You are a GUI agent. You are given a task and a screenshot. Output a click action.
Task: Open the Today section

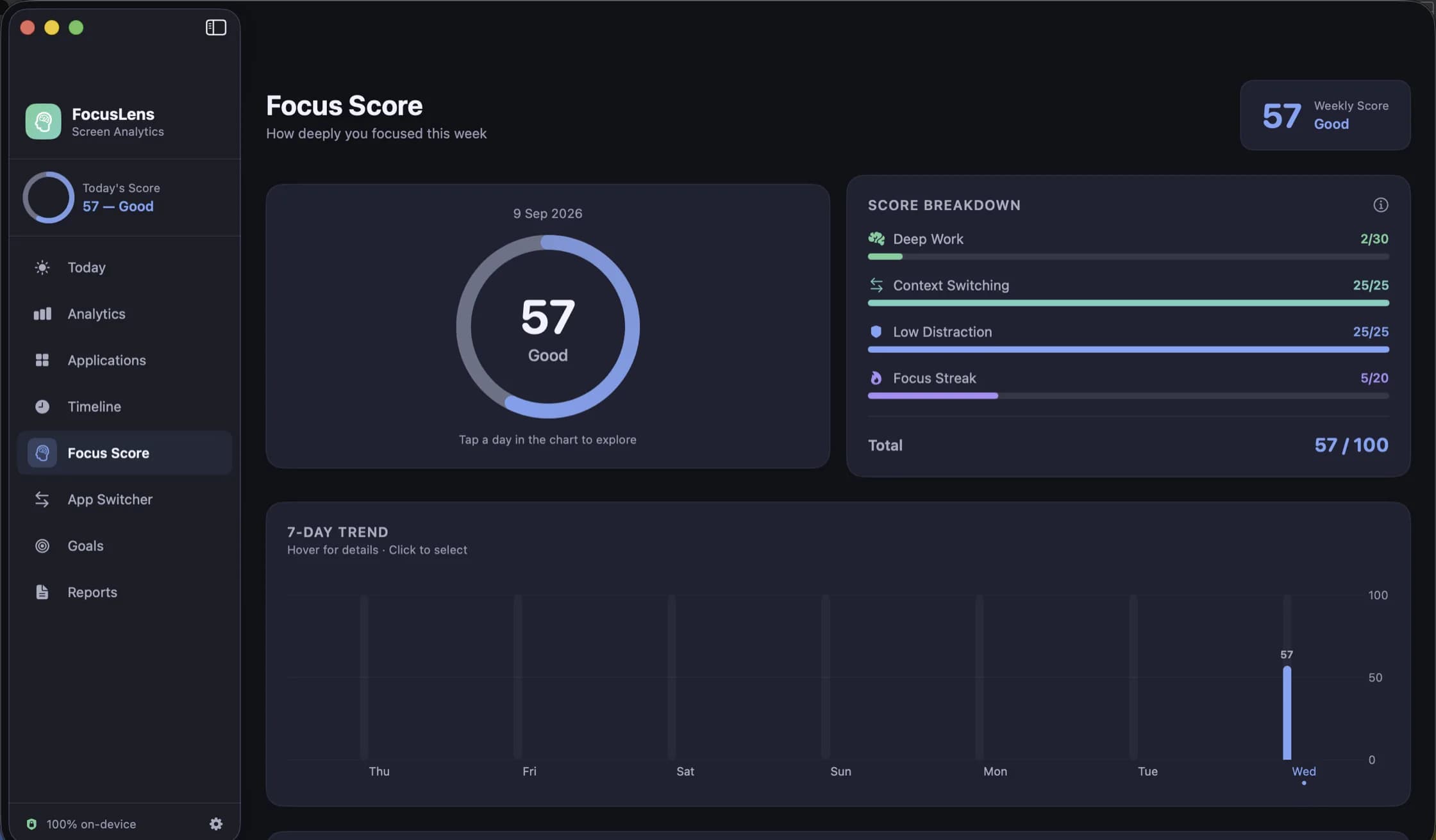pyautogui.click(x=124, y=267)
